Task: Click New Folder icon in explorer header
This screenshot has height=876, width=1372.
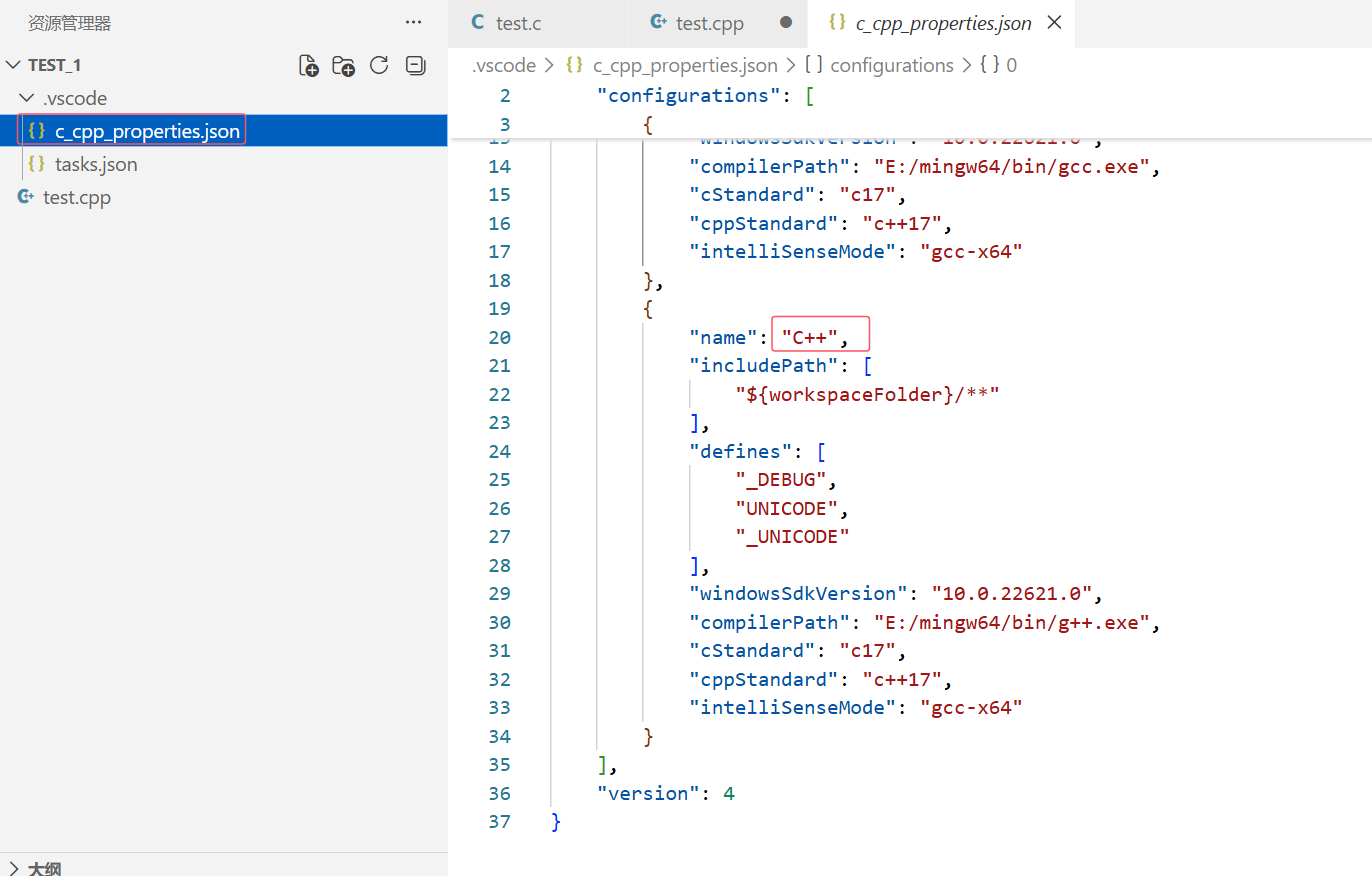Action: tap(344, 66)
